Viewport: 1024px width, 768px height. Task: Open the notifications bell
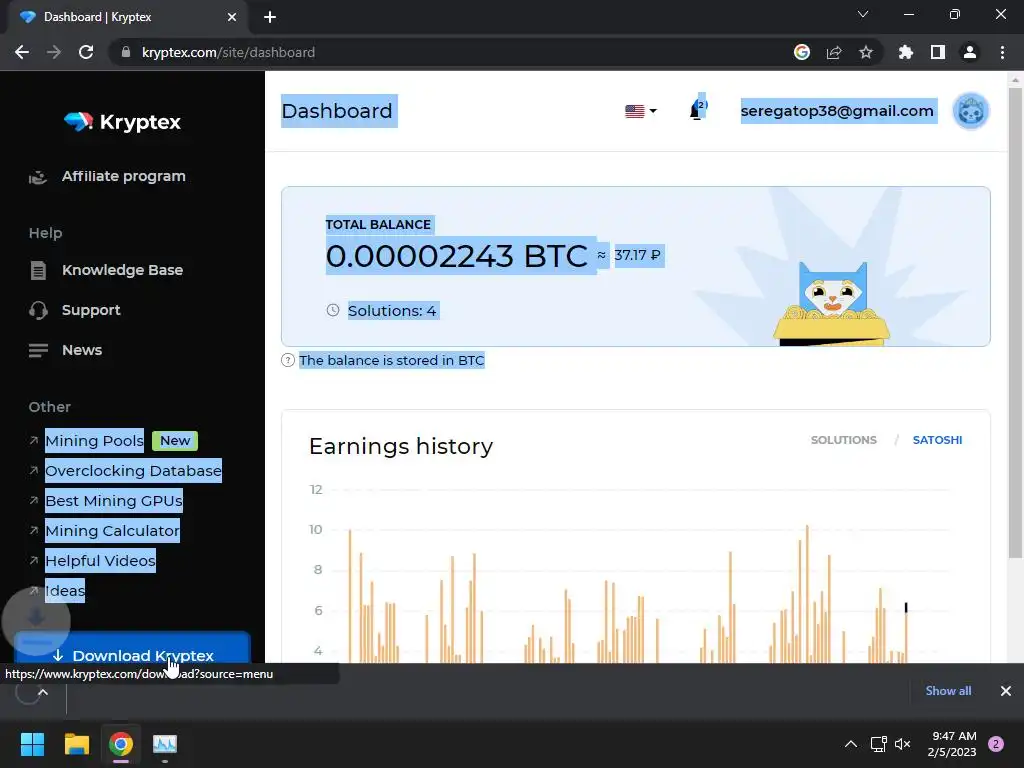coord(697,109)
